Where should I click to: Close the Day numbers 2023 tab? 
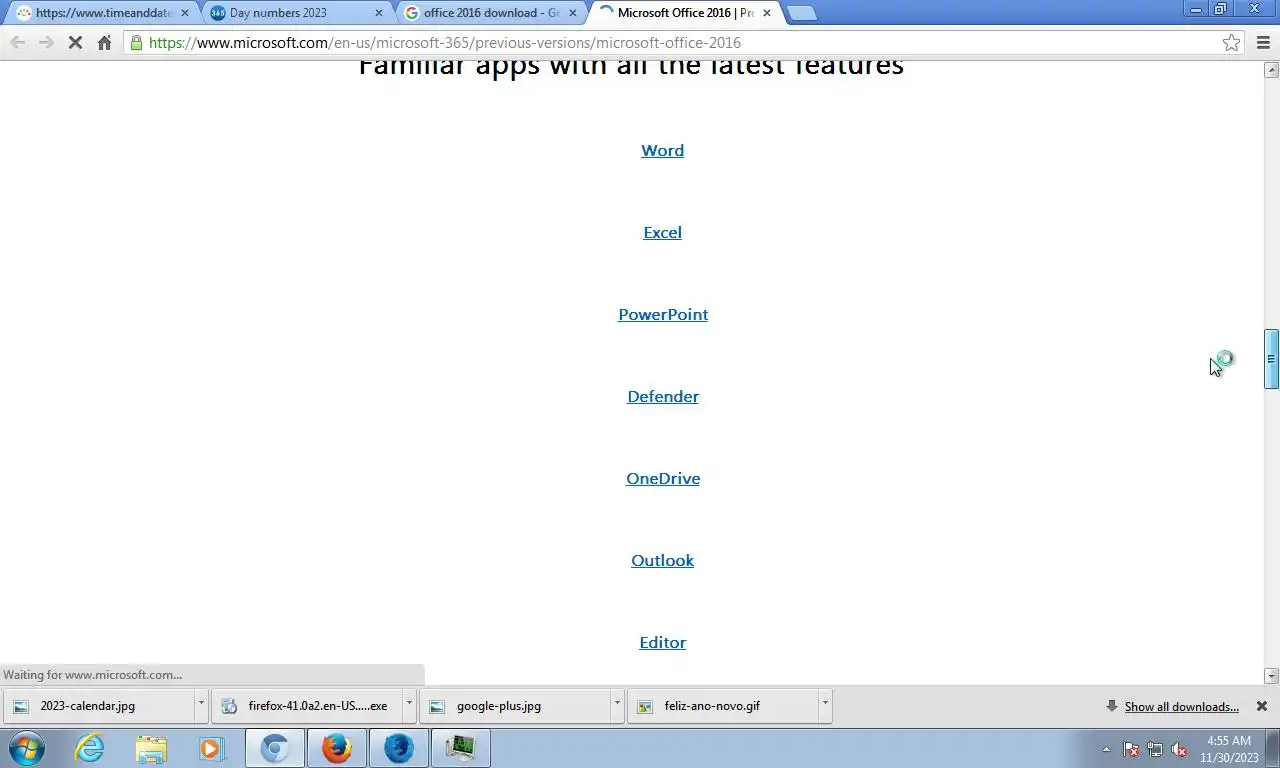click(x=379, y=13)
